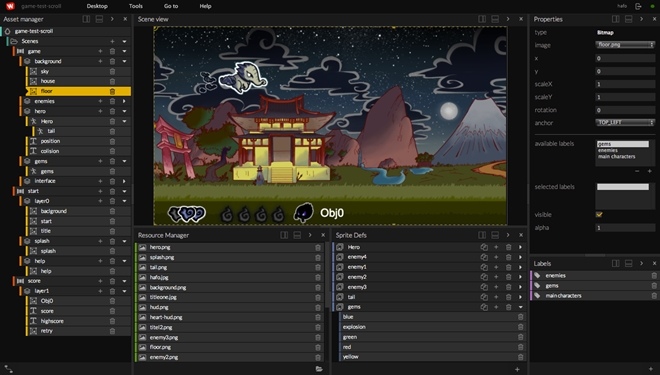Collapse the background layer node
Image resolution: width=660 pixels, height=375 pixels.
[x=124, y=61]
